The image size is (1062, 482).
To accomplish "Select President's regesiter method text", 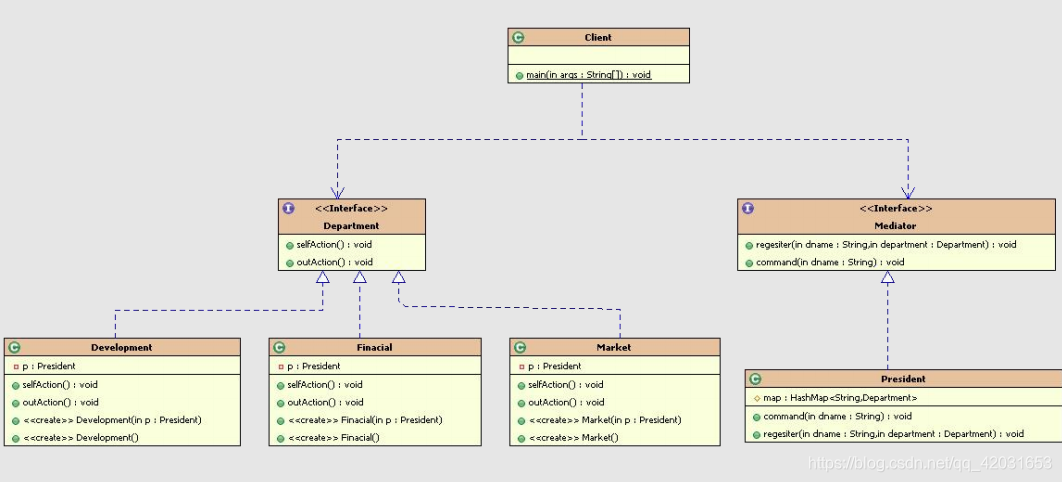I will (893, 435).
